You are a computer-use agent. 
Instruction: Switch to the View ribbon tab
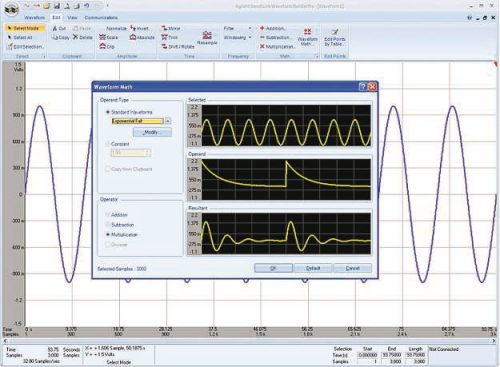coord(72,17)
